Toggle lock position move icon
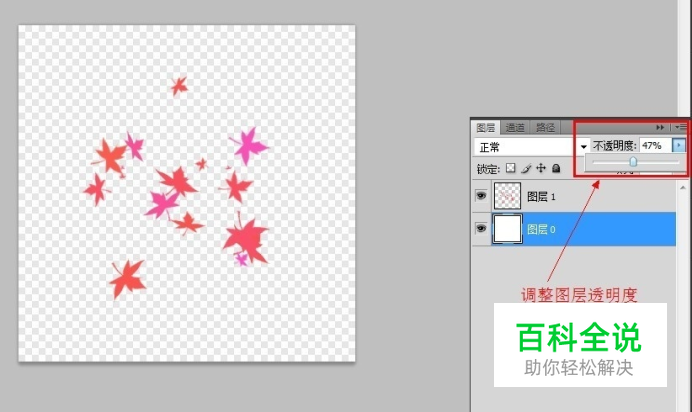The width and height of the screenshot is (692, 412). [541, 168]
